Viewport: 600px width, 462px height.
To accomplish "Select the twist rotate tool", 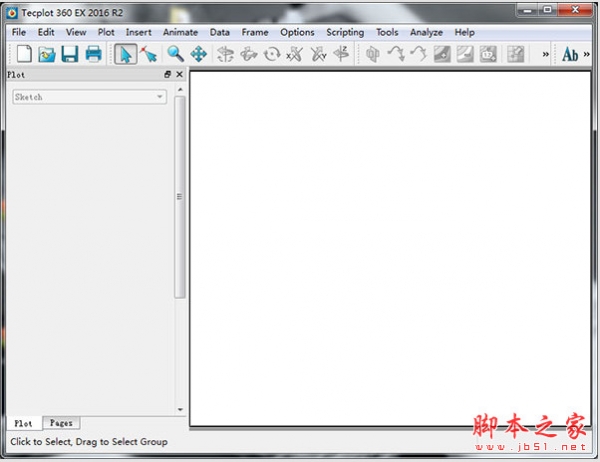I will (x=272, y=54).
